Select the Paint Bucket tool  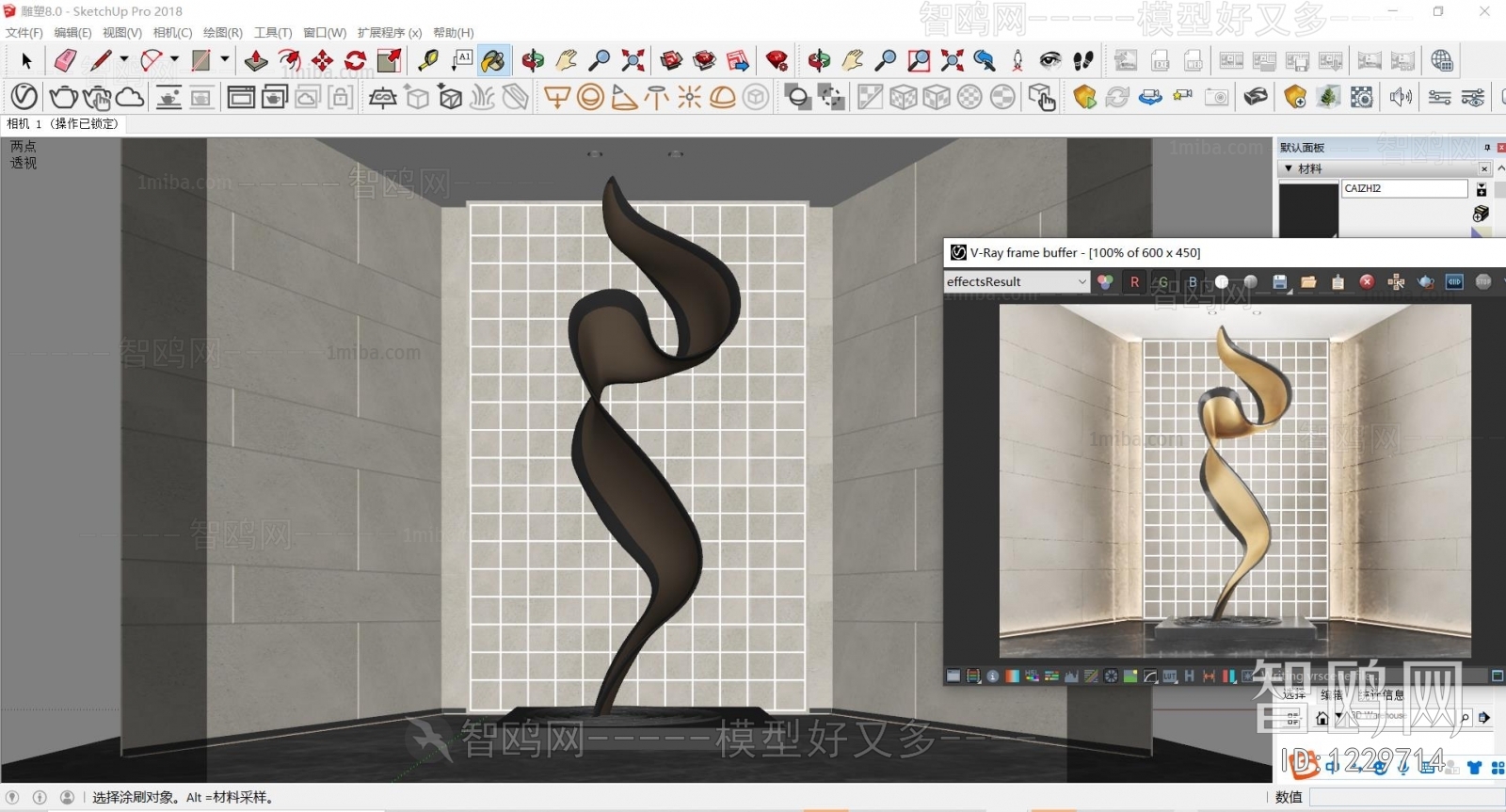tap(494, 61)
